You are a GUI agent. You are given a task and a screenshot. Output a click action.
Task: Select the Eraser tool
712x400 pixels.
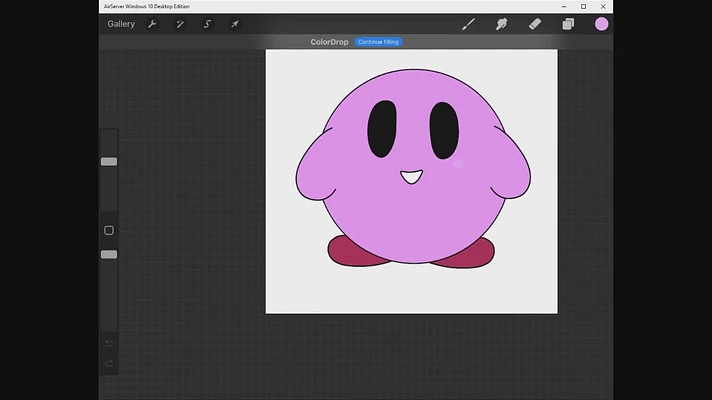[x=535, y=24]
